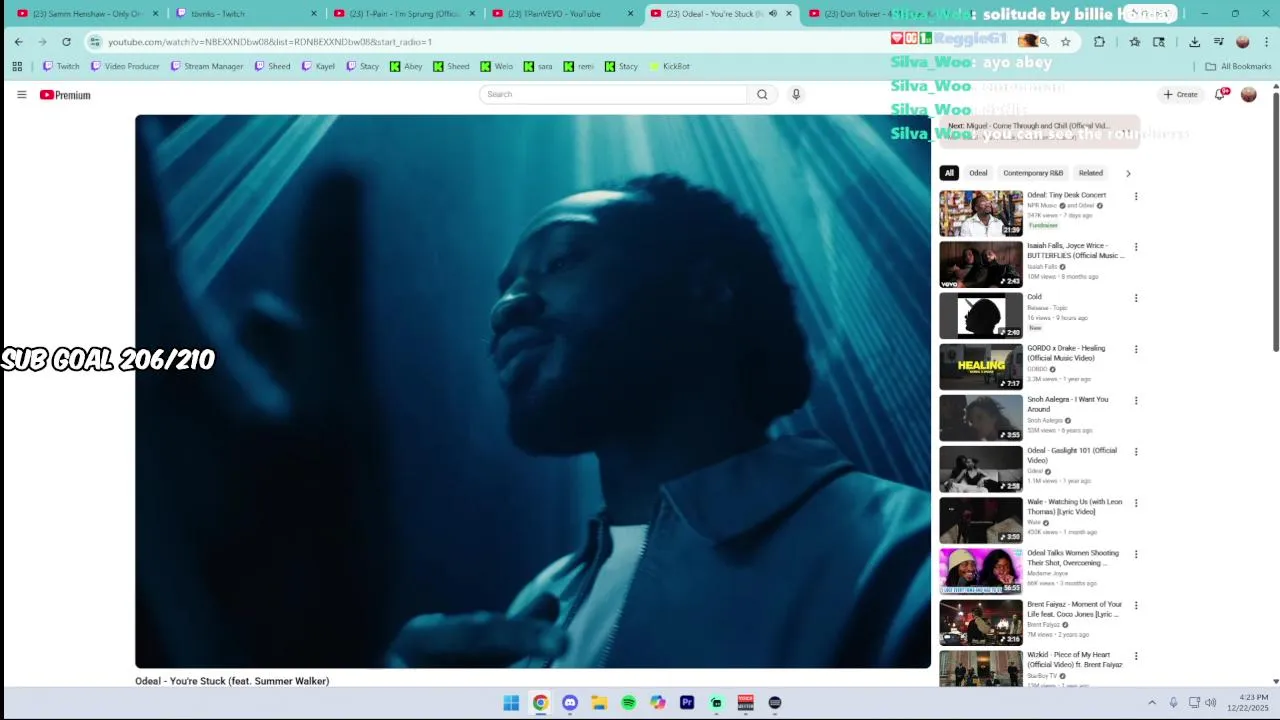Switch to the Samm Henshaw browser tab
Viewport: 1280px width, 720px height.
click(86, 14)
